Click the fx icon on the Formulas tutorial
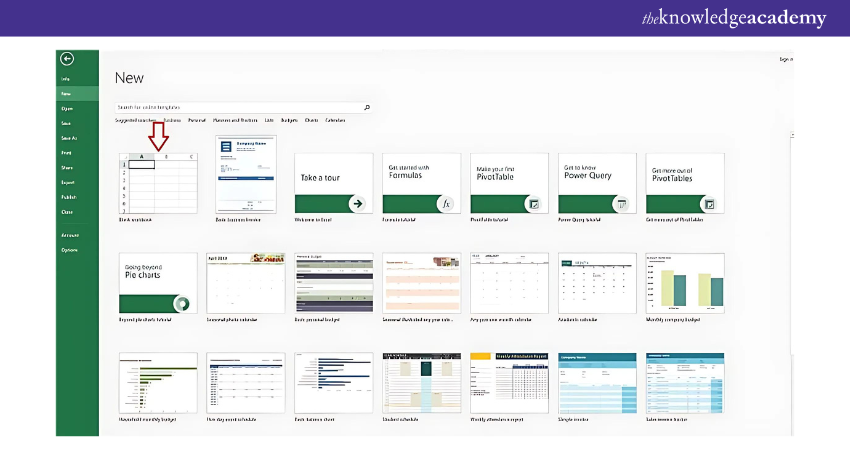The width and height of the screenshot is (850, 450). tap(445, 203)
